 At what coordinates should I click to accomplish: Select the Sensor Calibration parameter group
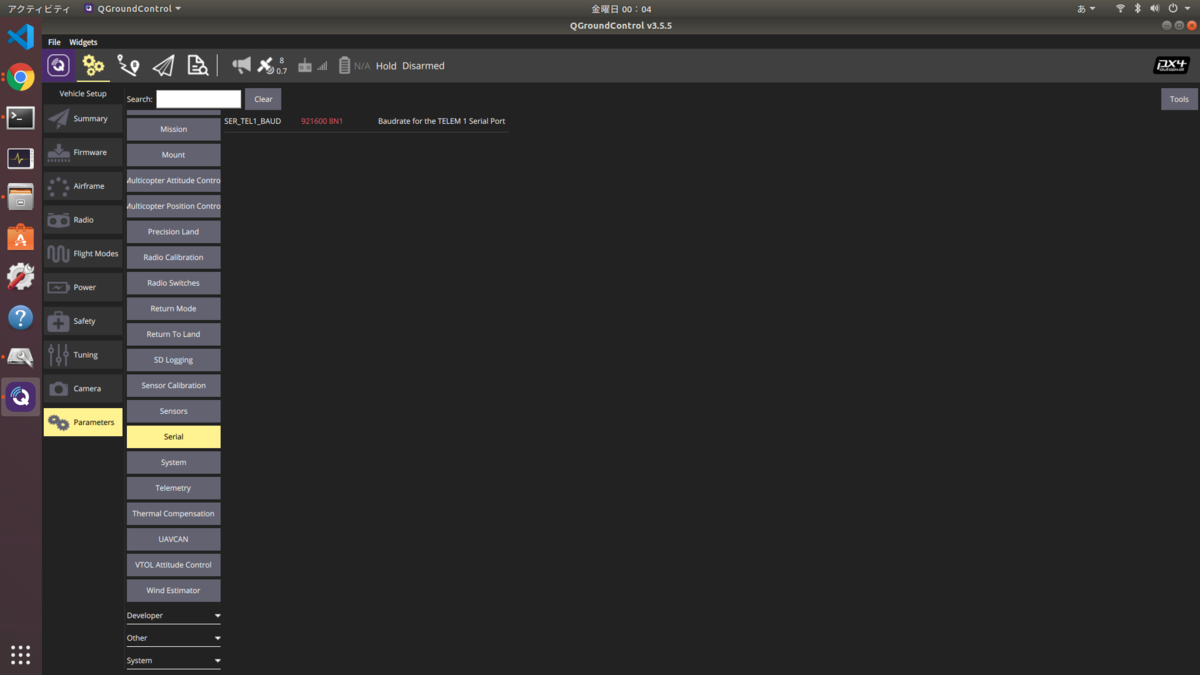click(x=173, y=385)
